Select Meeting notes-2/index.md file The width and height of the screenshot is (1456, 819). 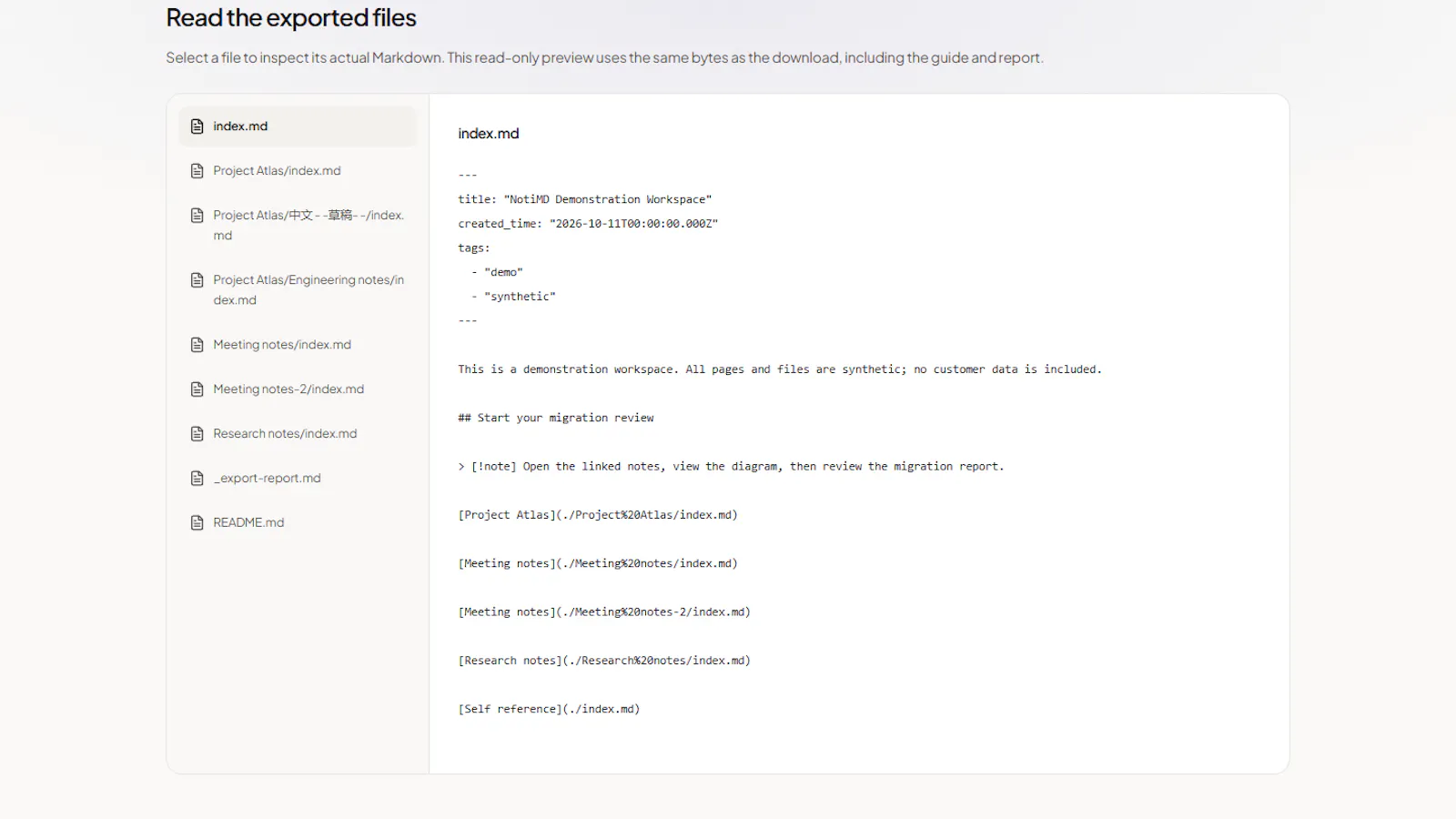pyautogui.click(x=298, y=389)
